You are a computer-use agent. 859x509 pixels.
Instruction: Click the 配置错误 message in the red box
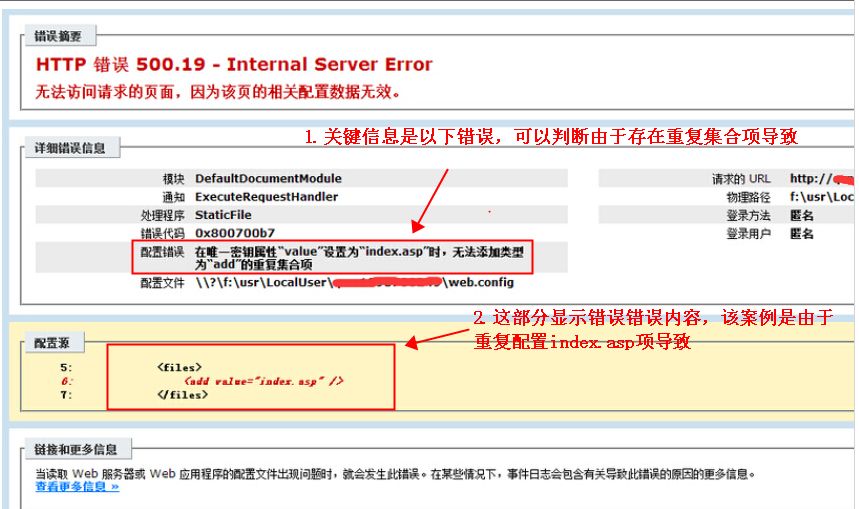[x=358, y=258]
